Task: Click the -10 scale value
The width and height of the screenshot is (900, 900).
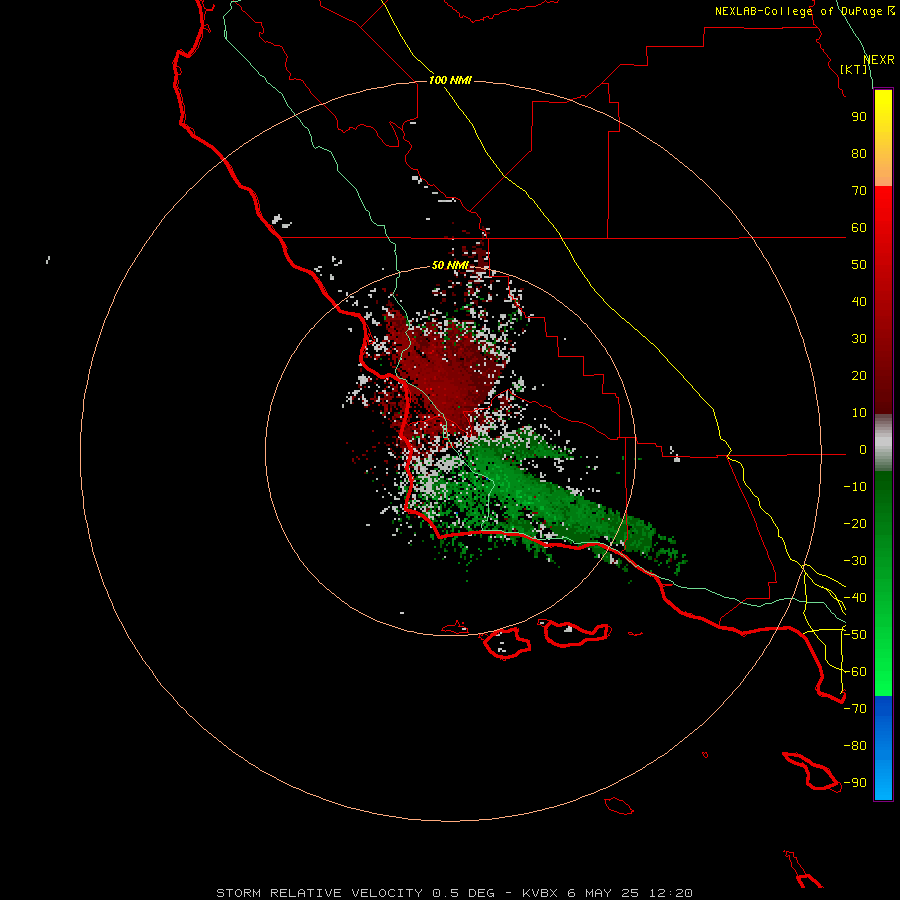Action: click(855, 487)
